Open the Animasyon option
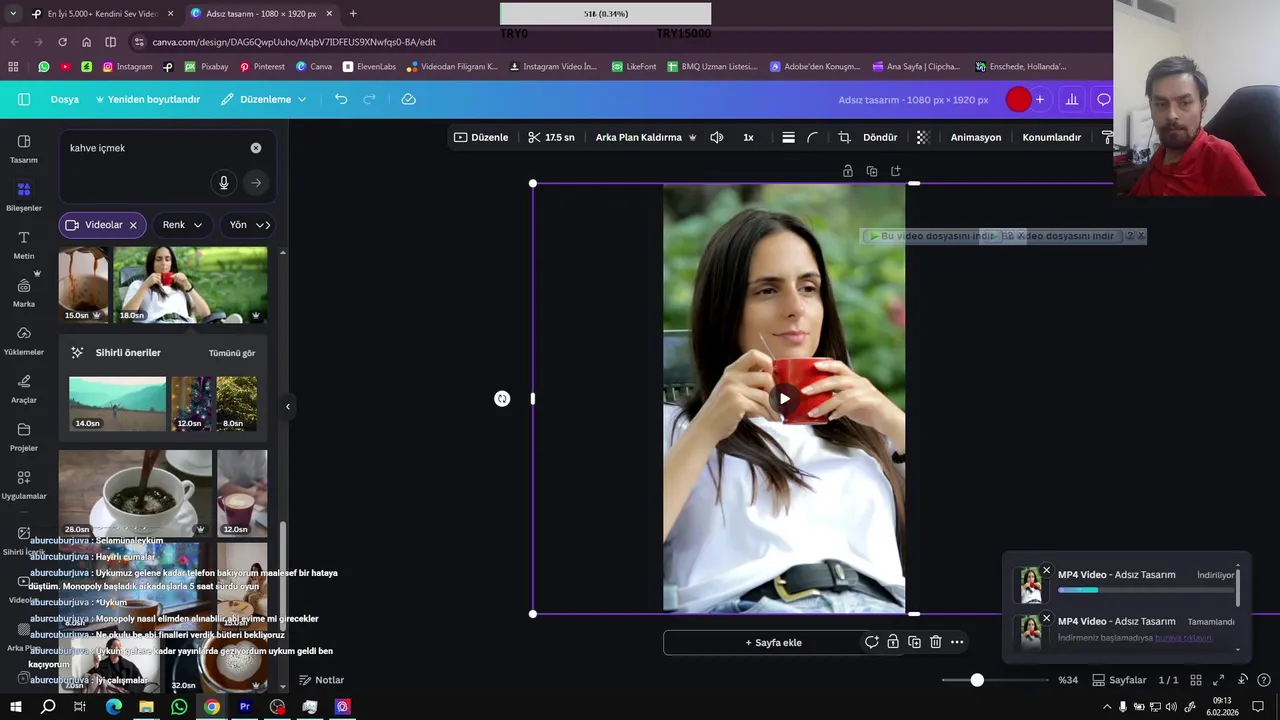The width and height of the screenshot is (1280, 720). (x=976, y=137)
